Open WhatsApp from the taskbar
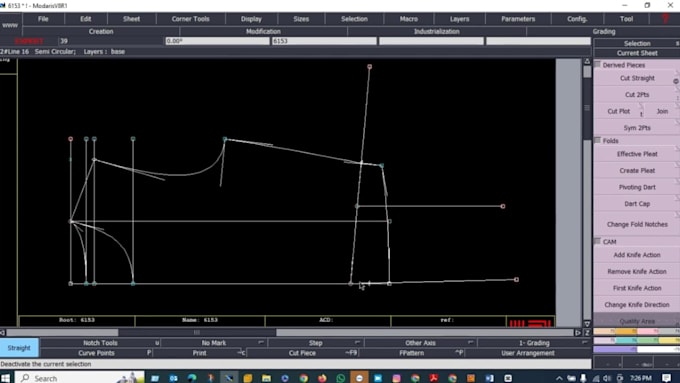 340,378
